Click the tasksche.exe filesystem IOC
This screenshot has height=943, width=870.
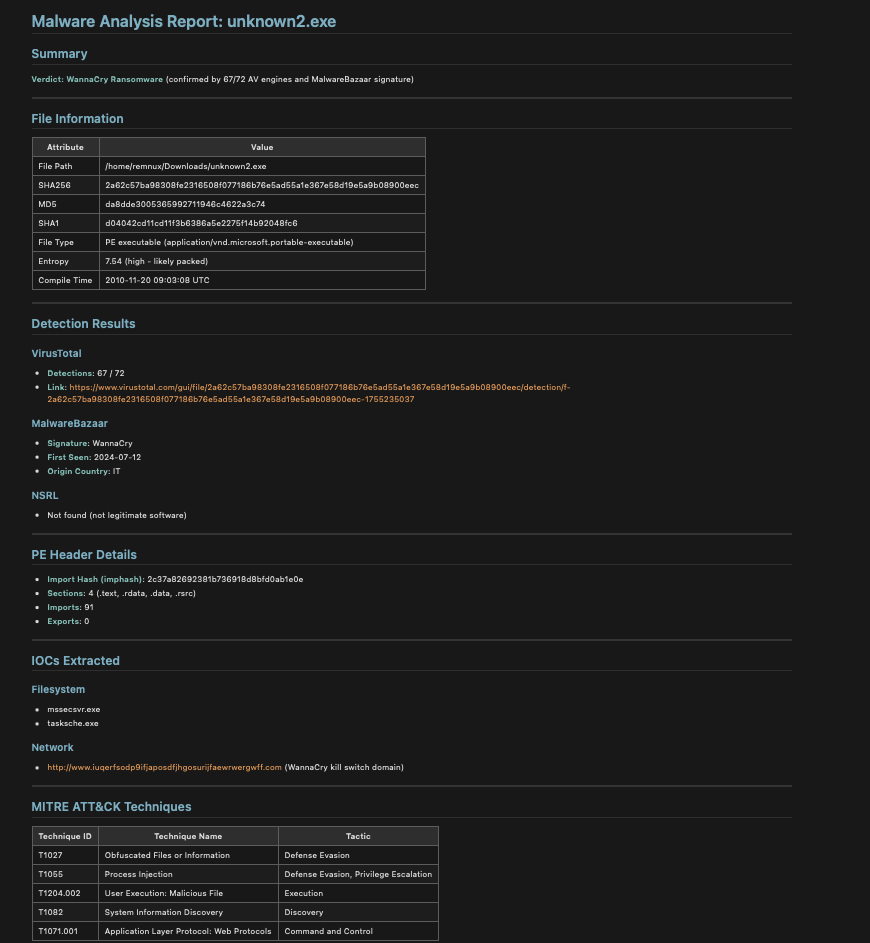73,723
